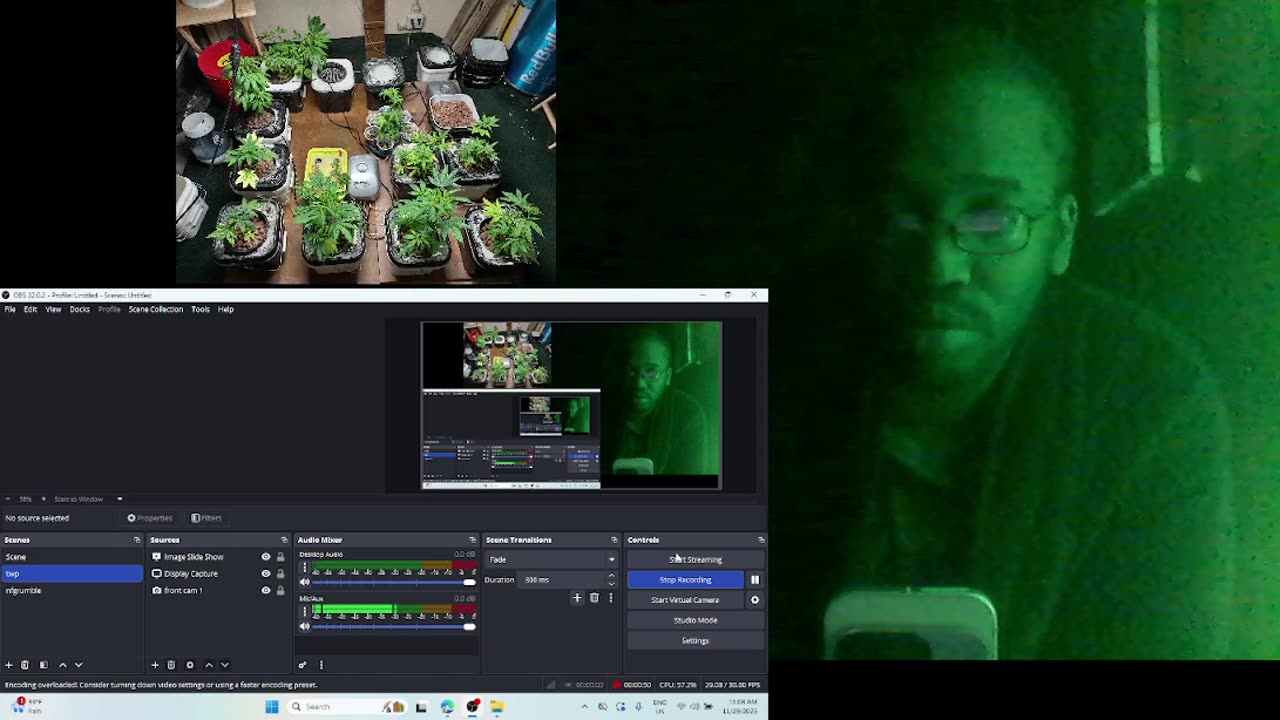Undock the Scene Transitions panel
The width and height of the screenshot is (1280, 720).
click(x=614, y=540)
